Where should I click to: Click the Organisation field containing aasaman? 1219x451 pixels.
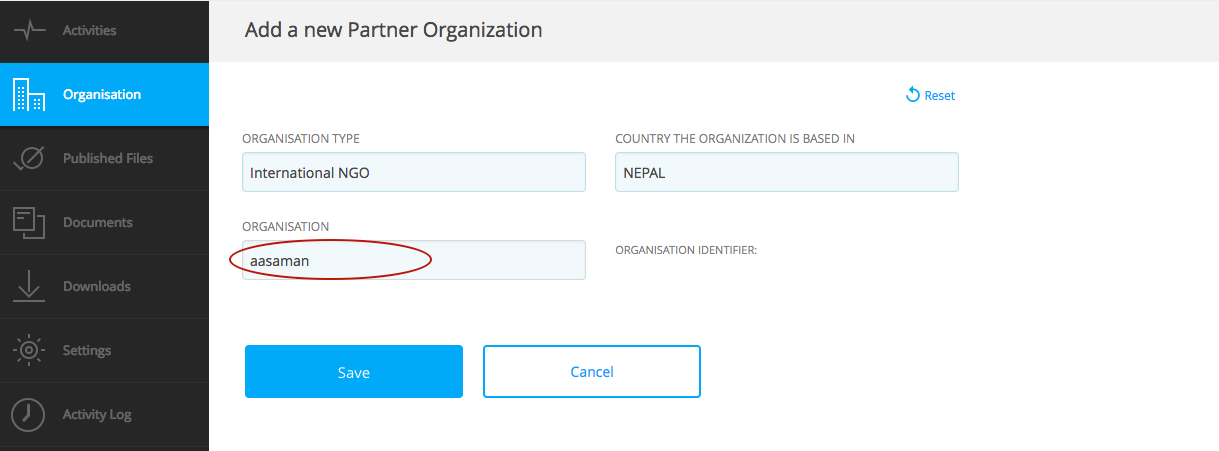click(414, 260)
